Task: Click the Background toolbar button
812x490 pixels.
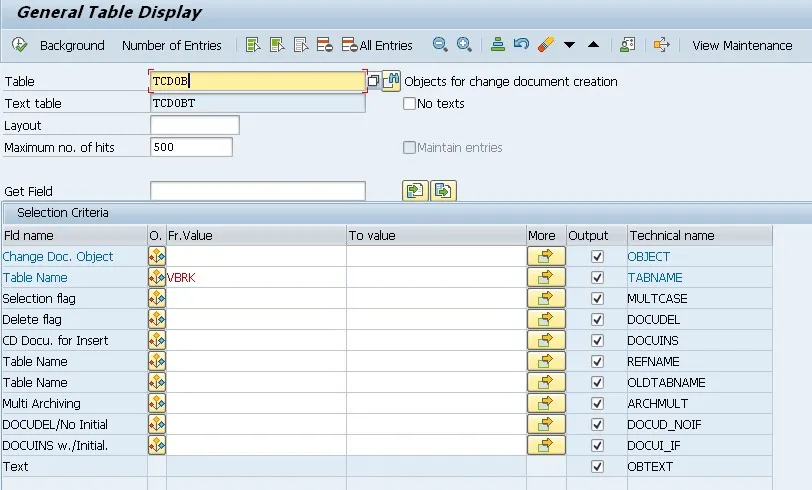Action: coord(72,46)
